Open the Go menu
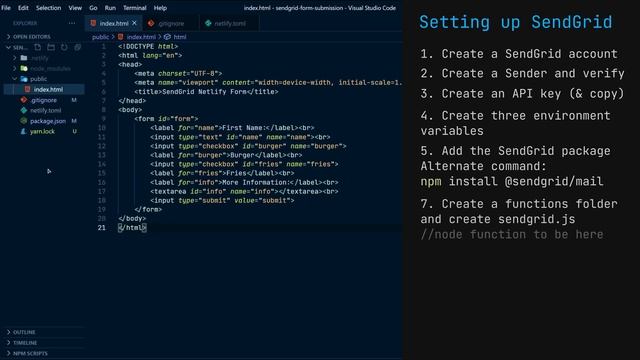This screenshot has width=640, height=360. click(93, 8)
